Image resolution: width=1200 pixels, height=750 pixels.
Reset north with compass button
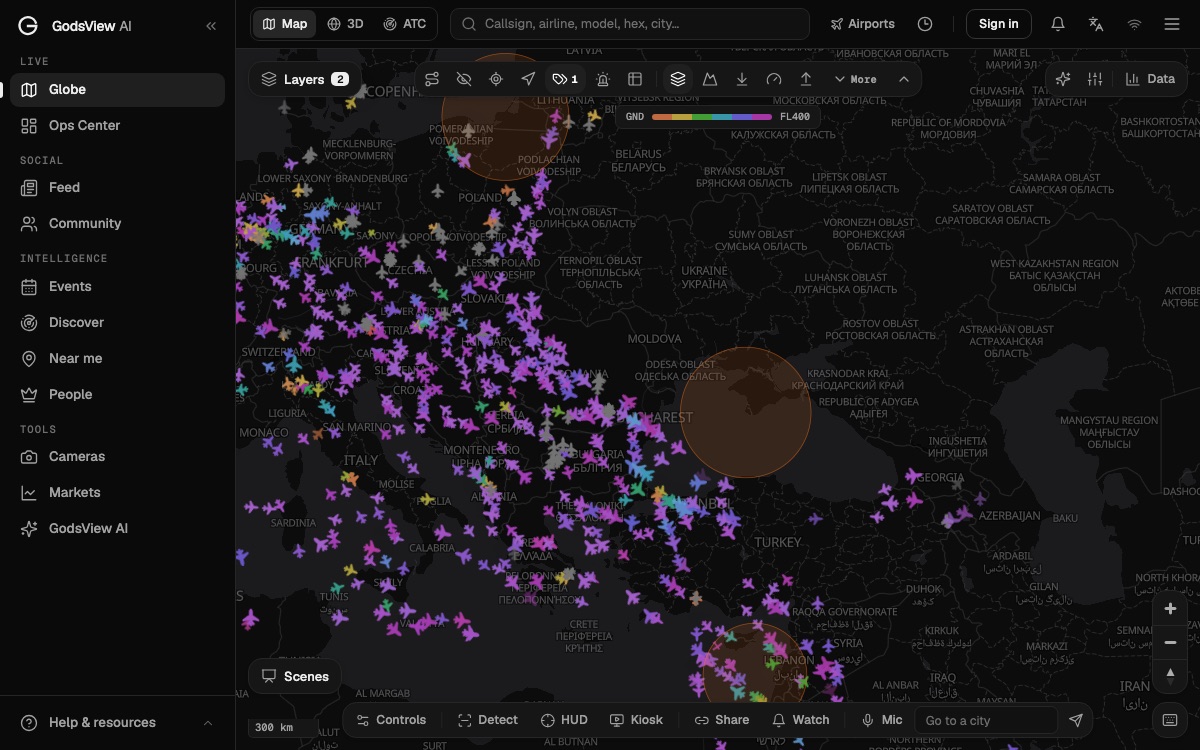pos(1170,675)
